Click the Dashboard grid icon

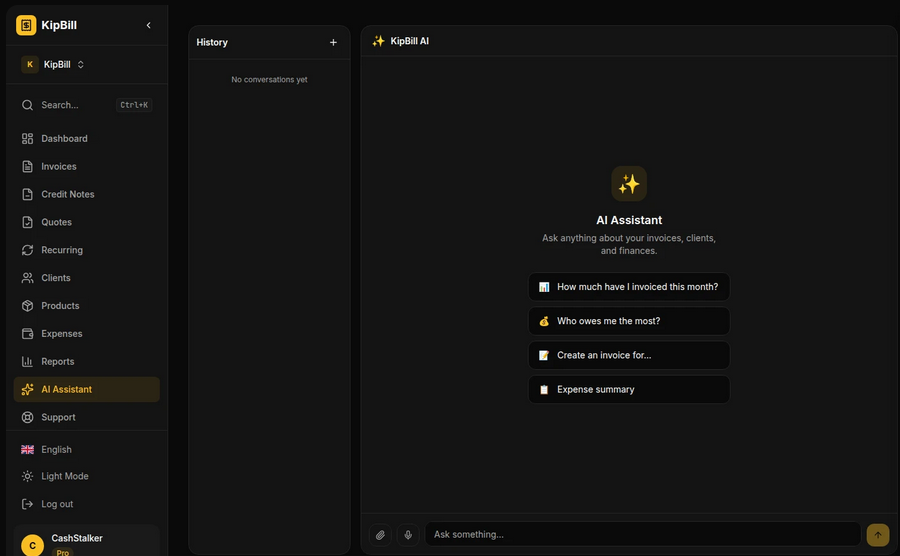point(27,138)
